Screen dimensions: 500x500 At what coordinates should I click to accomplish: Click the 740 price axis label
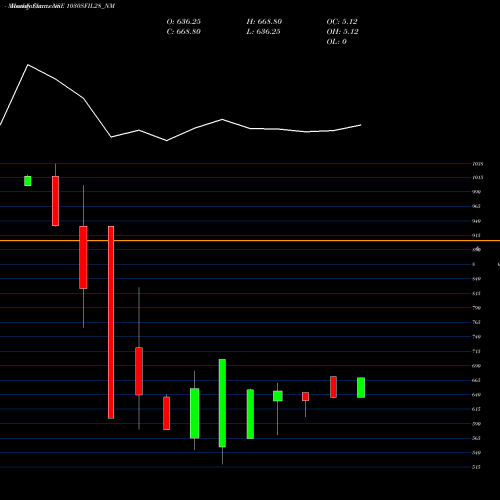pyautogui.click(x=477, y=337)
